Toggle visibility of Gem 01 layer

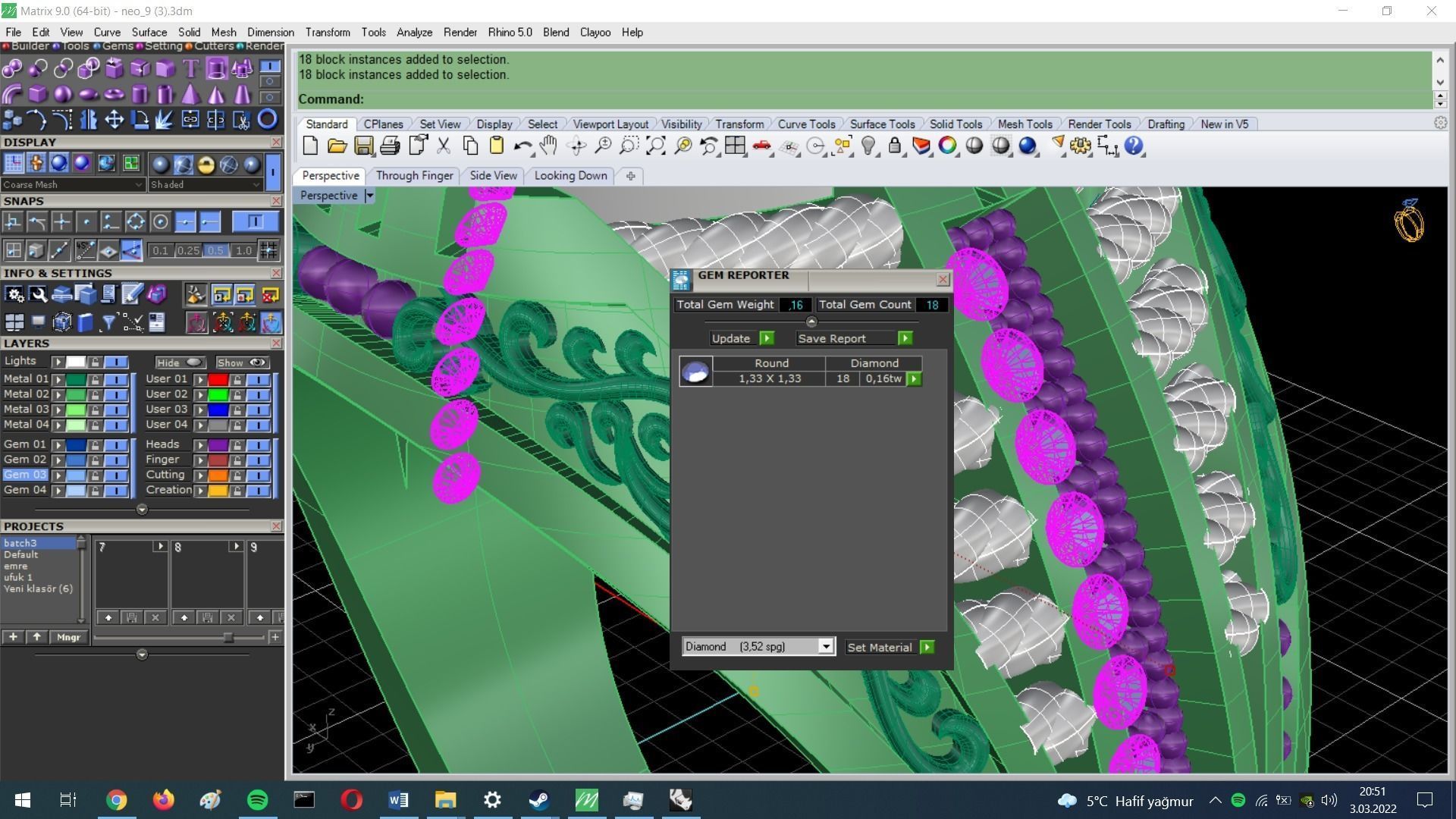115,445
